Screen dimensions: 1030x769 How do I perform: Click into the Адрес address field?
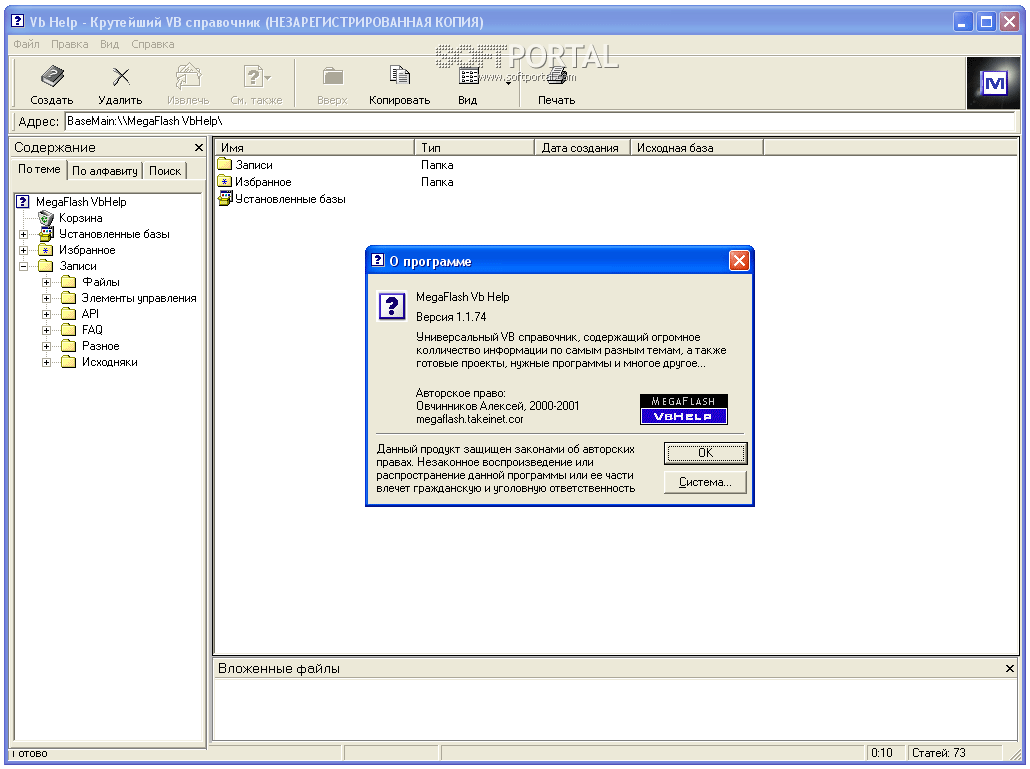click(x=540, y=121)
